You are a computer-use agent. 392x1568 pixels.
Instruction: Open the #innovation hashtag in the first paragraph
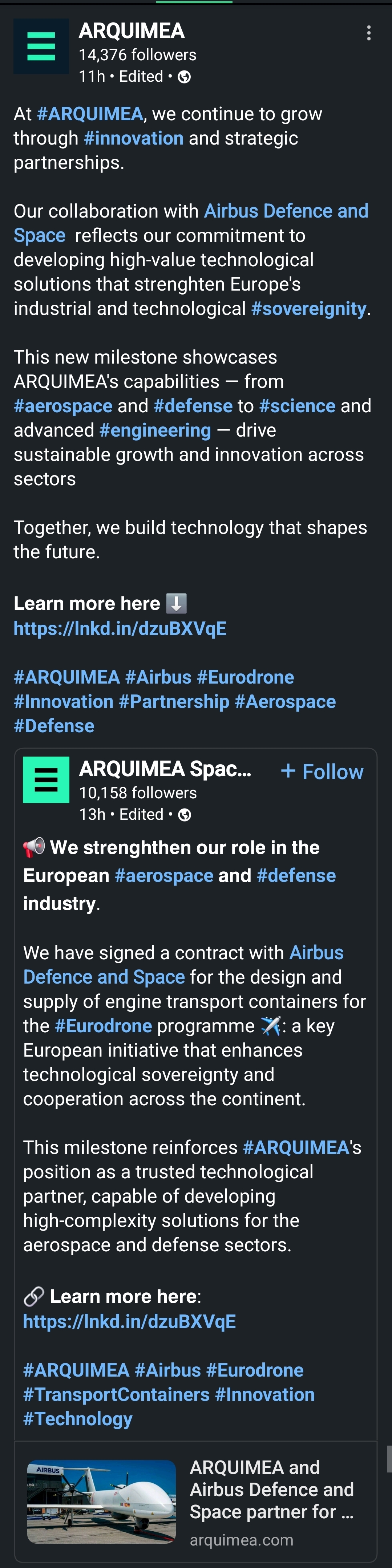tap(133, 139)
